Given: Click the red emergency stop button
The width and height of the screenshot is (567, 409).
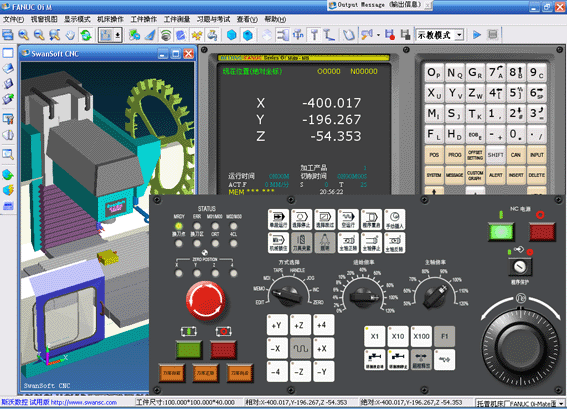Looking at the screenshot, I should pos(205,300).
